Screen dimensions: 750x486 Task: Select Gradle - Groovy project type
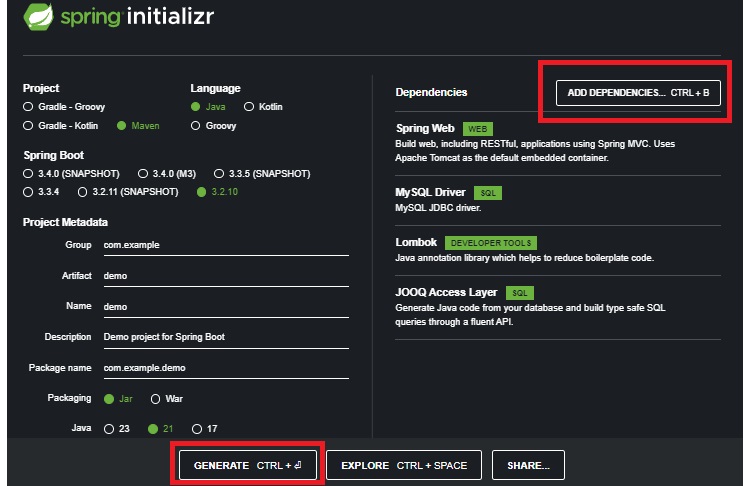(28, 106)
